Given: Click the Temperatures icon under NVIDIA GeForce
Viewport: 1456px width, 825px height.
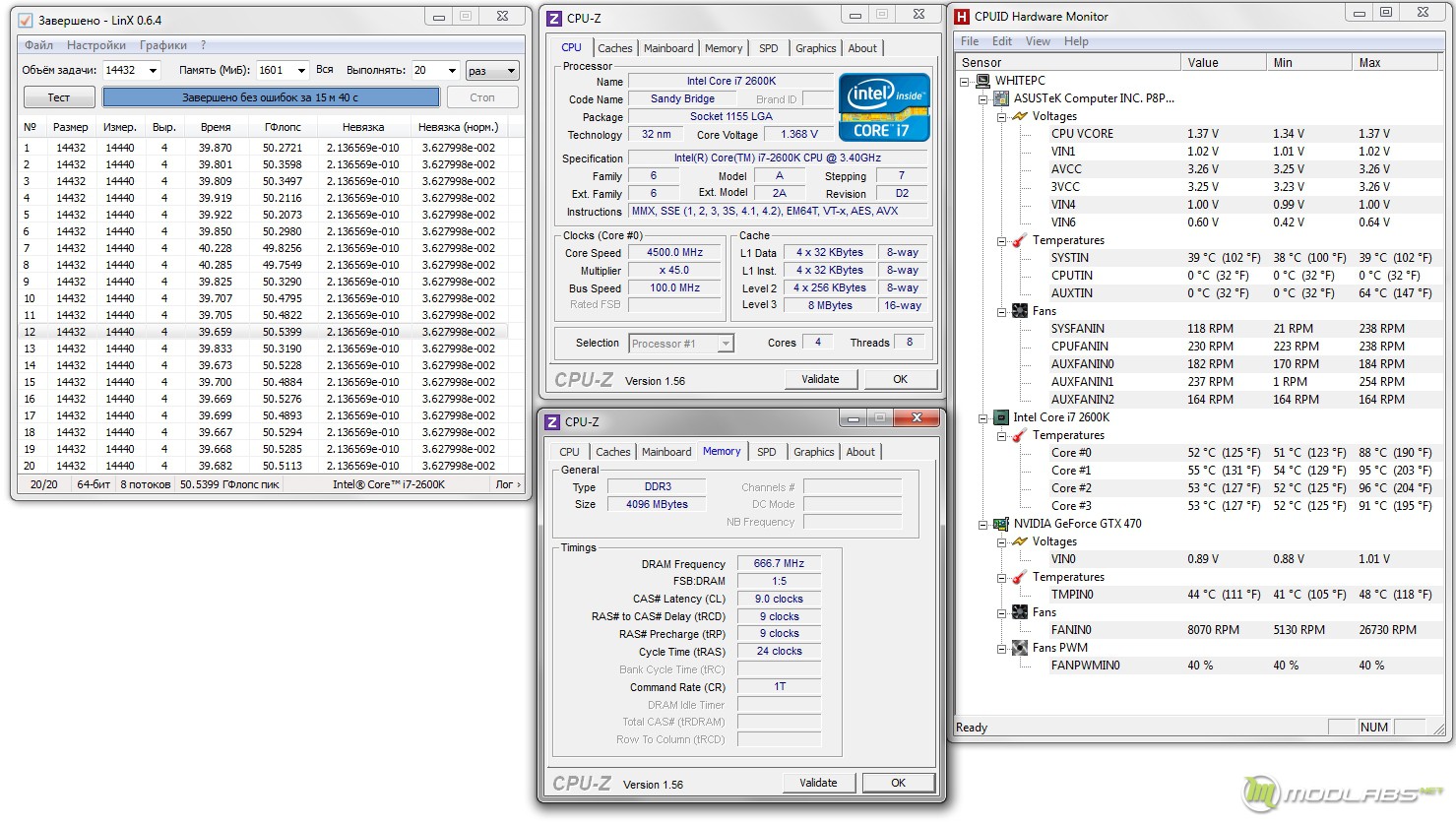Looking at the screenshot, I should [1020, 577].
